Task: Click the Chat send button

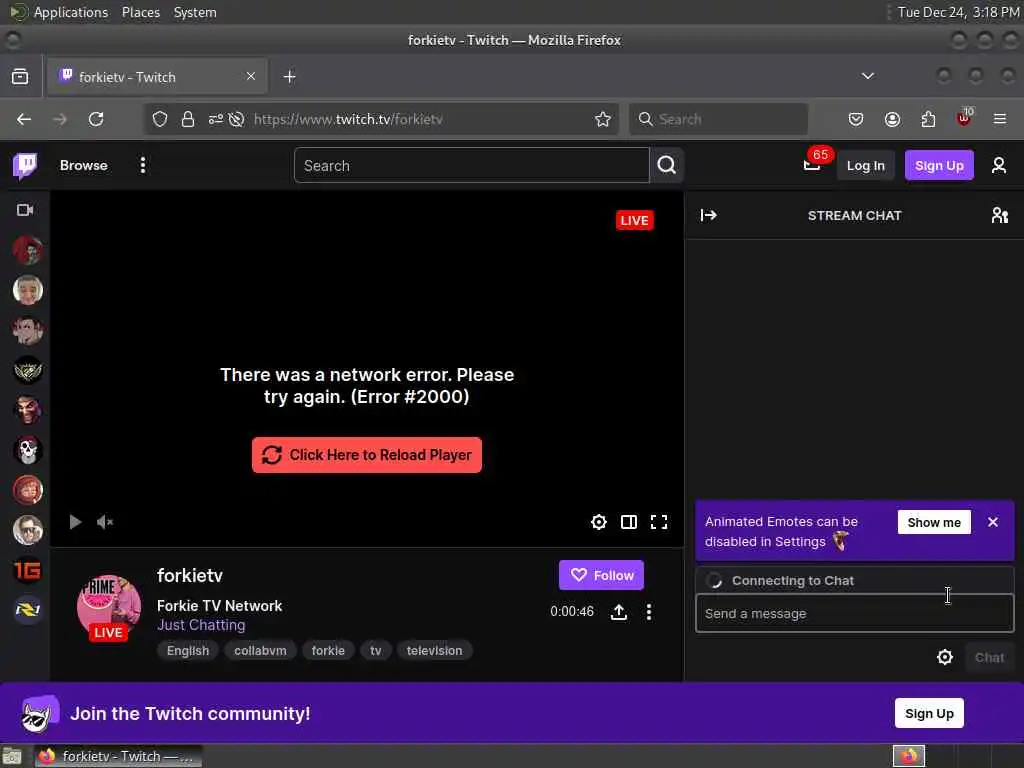Action: coord(989,658)
